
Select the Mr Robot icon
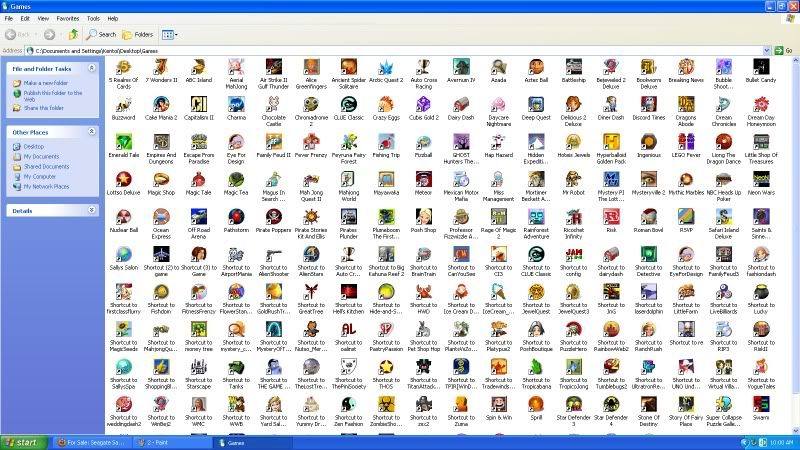573,180
